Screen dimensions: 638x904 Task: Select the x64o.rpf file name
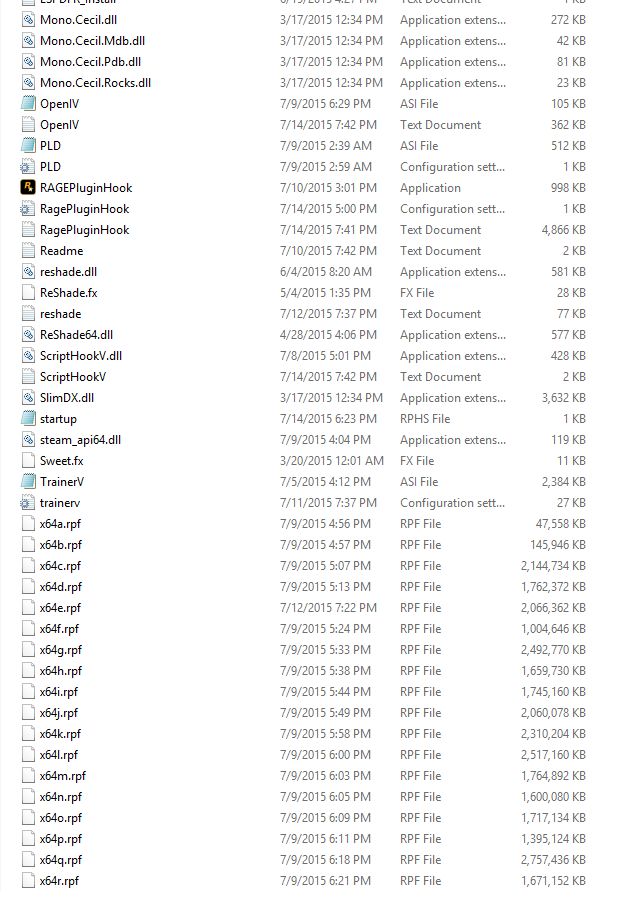pyautogui.click(x=61, y=818)
